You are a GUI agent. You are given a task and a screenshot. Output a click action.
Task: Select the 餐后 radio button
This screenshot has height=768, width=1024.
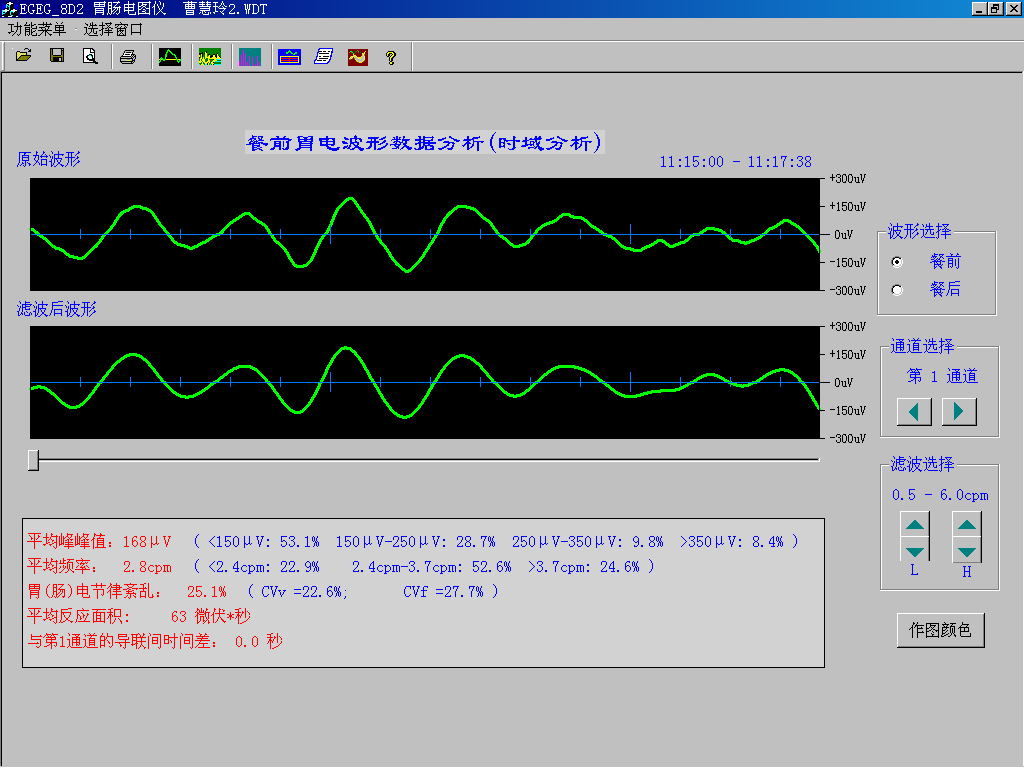coord(897,290)
